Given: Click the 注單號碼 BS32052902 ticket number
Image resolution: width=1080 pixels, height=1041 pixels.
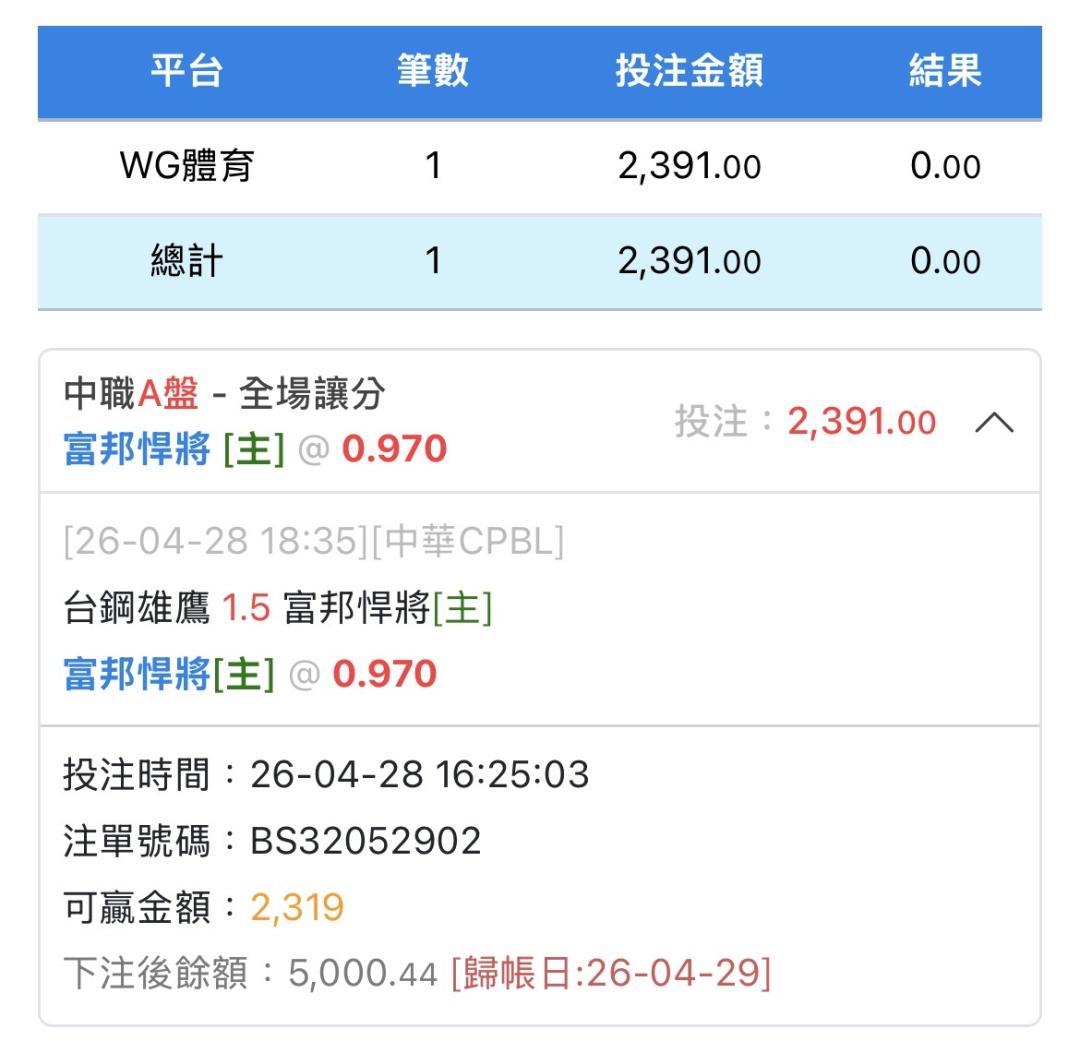Looking at the screenshot, I should (365, 841).
